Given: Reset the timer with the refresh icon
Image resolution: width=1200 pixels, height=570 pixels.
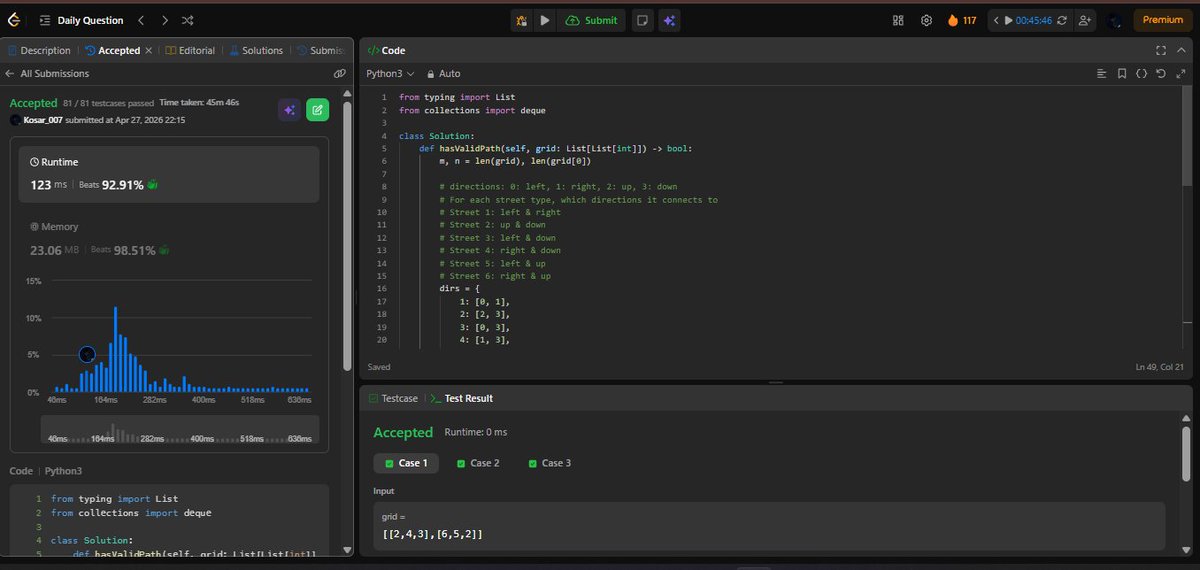Looking at the screenshot, I should [1061, 20].
